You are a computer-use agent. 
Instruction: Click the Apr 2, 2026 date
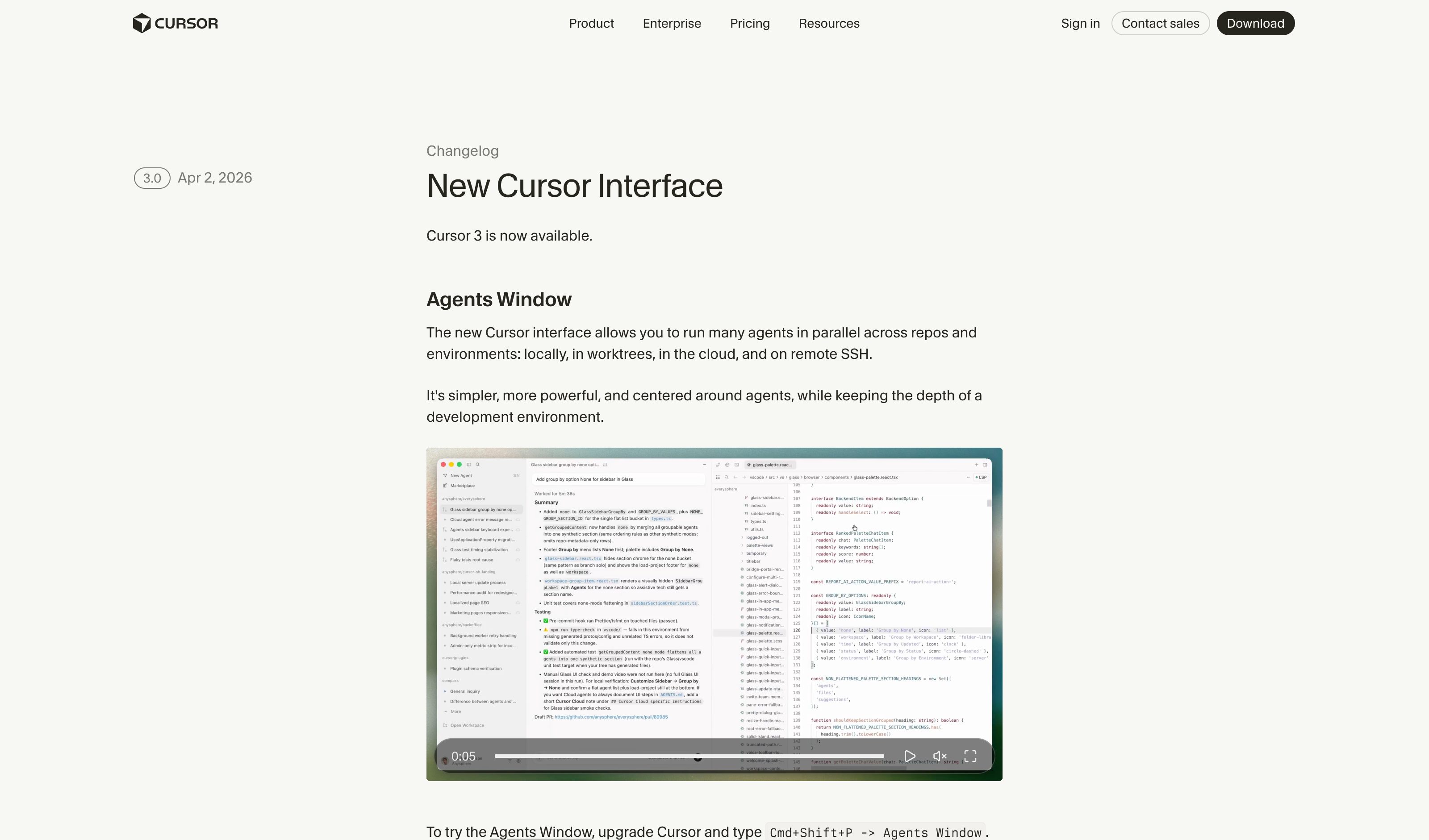click(215, 178)
